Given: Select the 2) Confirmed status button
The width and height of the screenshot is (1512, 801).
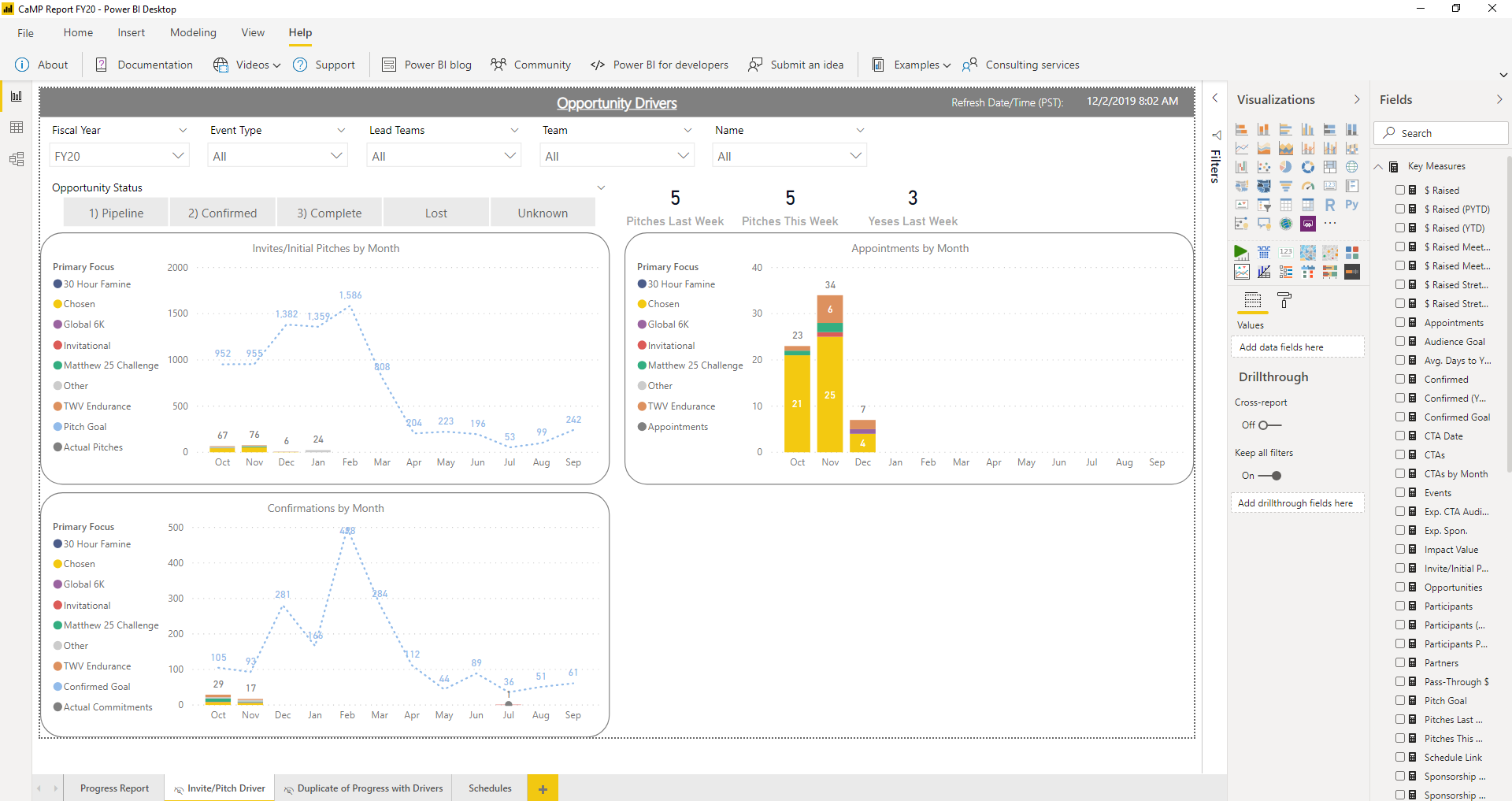Looking at the screenshot, I should pos(222,213).
